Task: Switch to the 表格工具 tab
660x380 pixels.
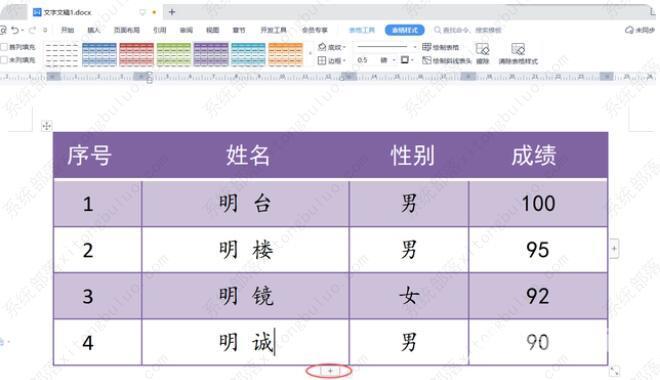Action: (x=362, y=30)
